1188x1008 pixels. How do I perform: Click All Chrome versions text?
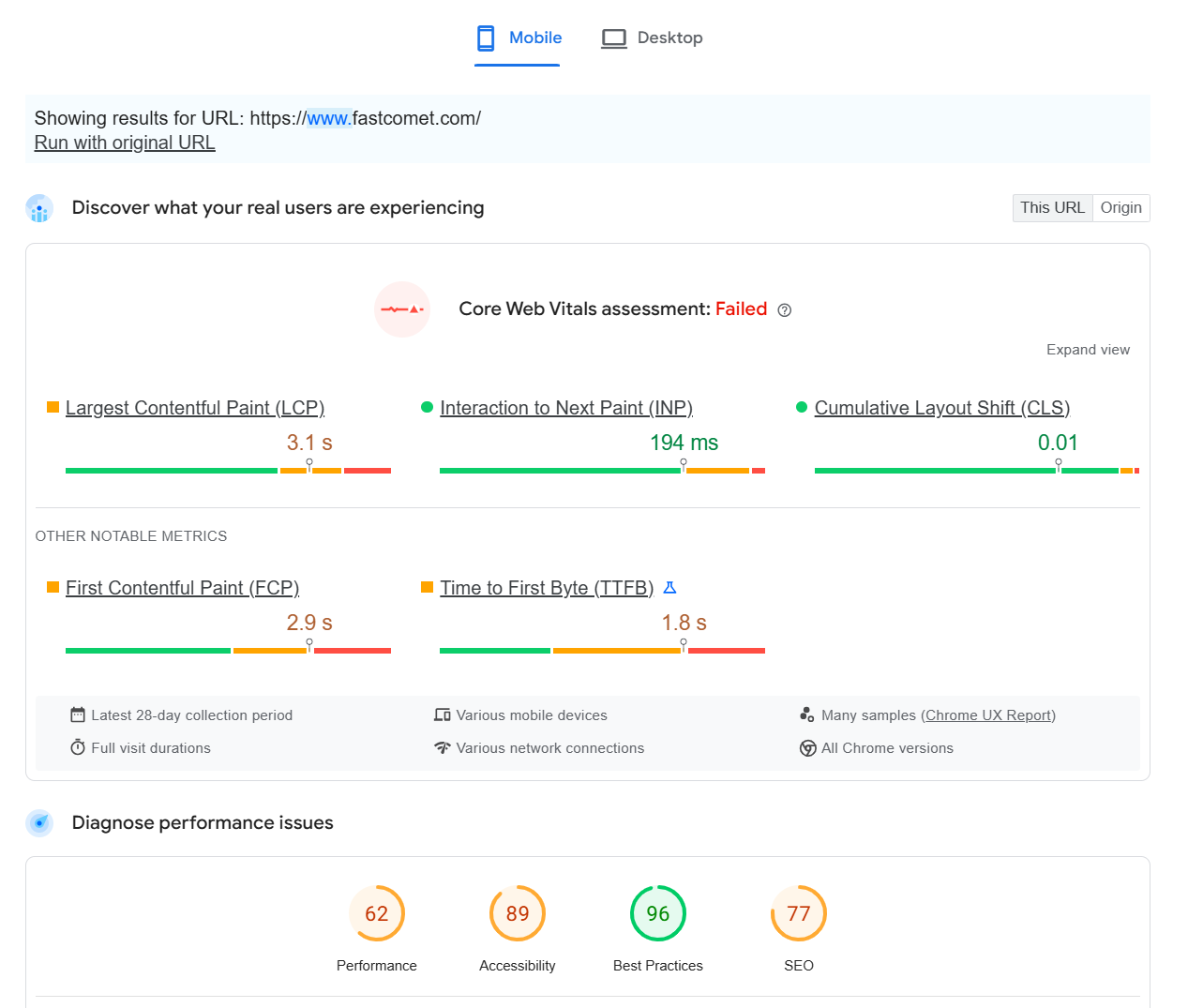tap(887, 748)
